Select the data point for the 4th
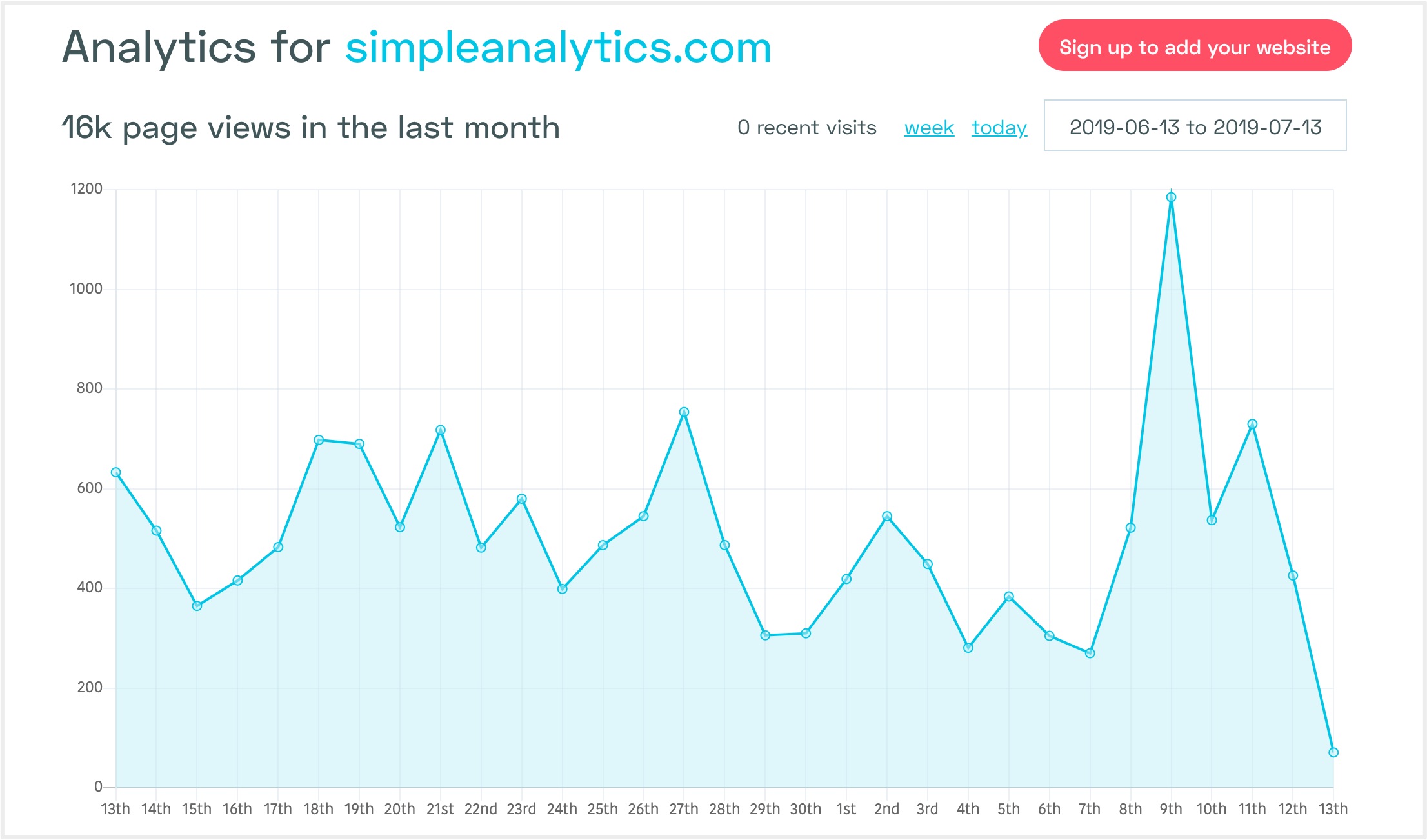This screenshot has height=840, width=1427. [968, 648]
